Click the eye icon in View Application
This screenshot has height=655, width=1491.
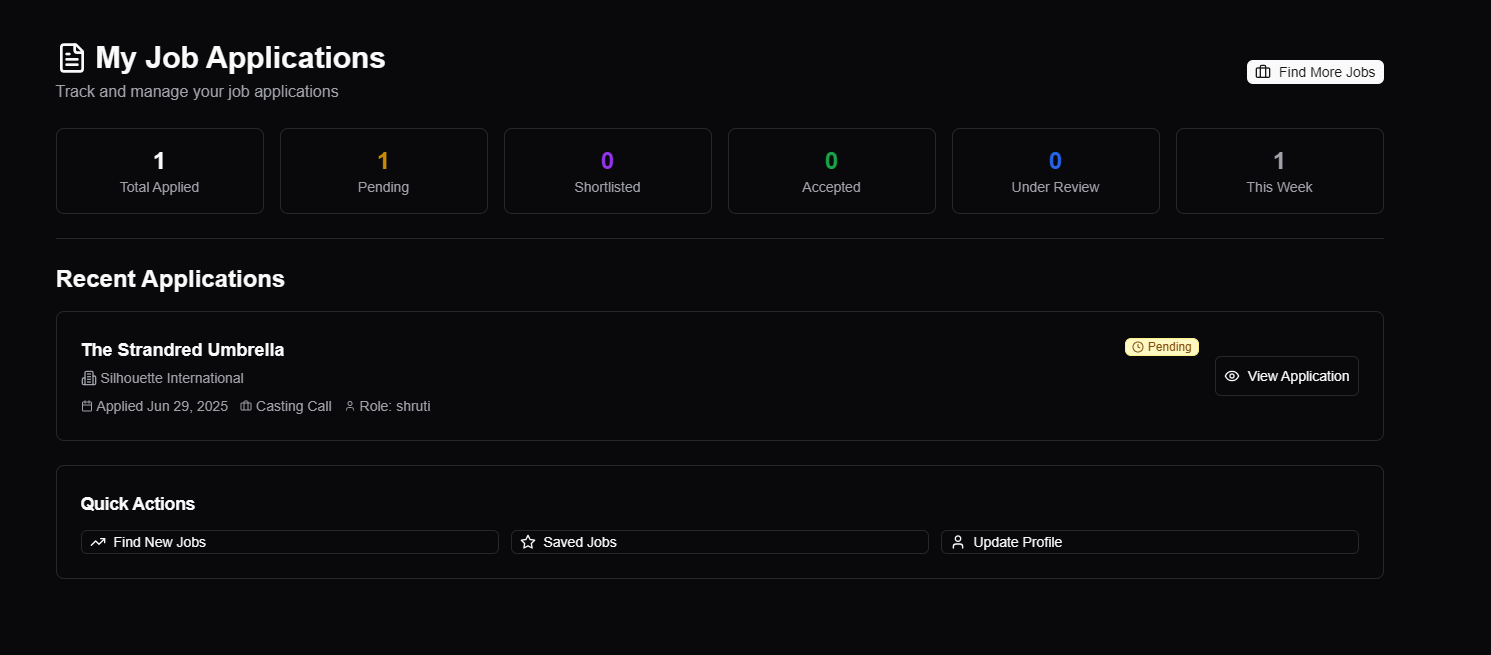1232,376
